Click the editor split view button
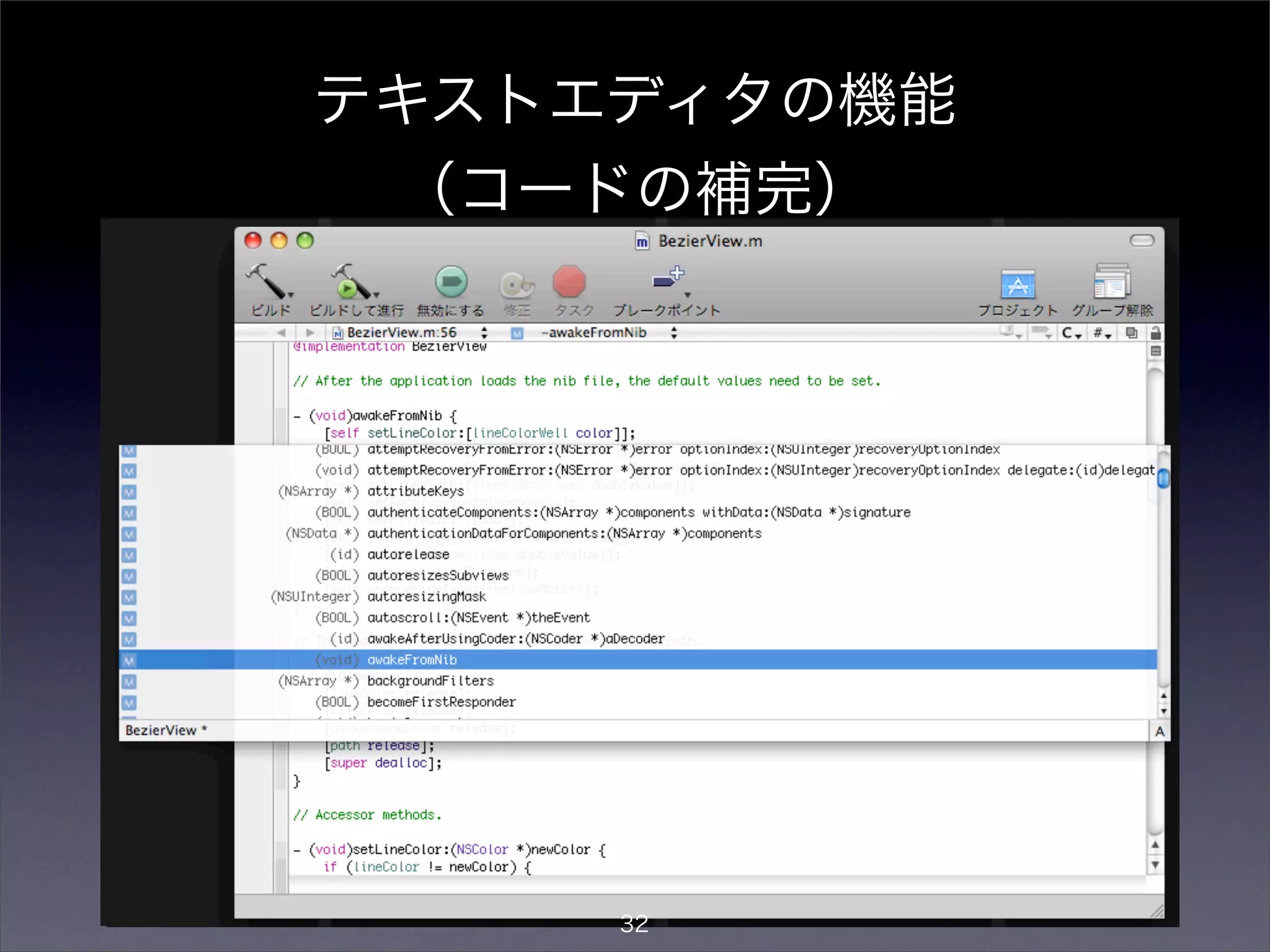 click(x=1155, y=351)
